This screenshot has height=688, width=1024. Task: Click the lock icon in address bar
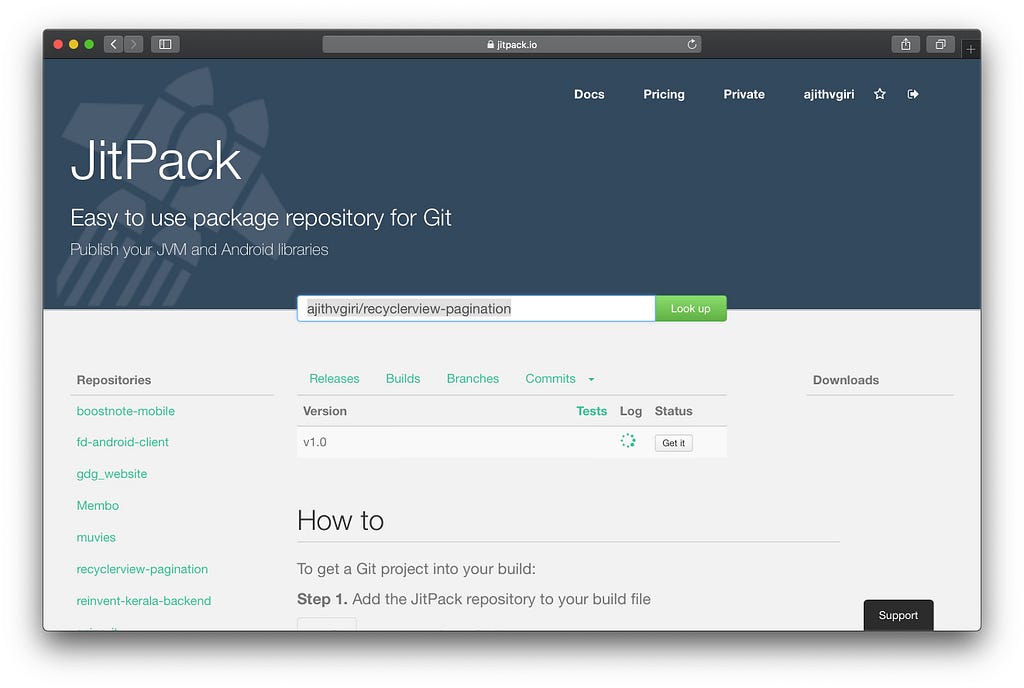(x=490, y=44)
